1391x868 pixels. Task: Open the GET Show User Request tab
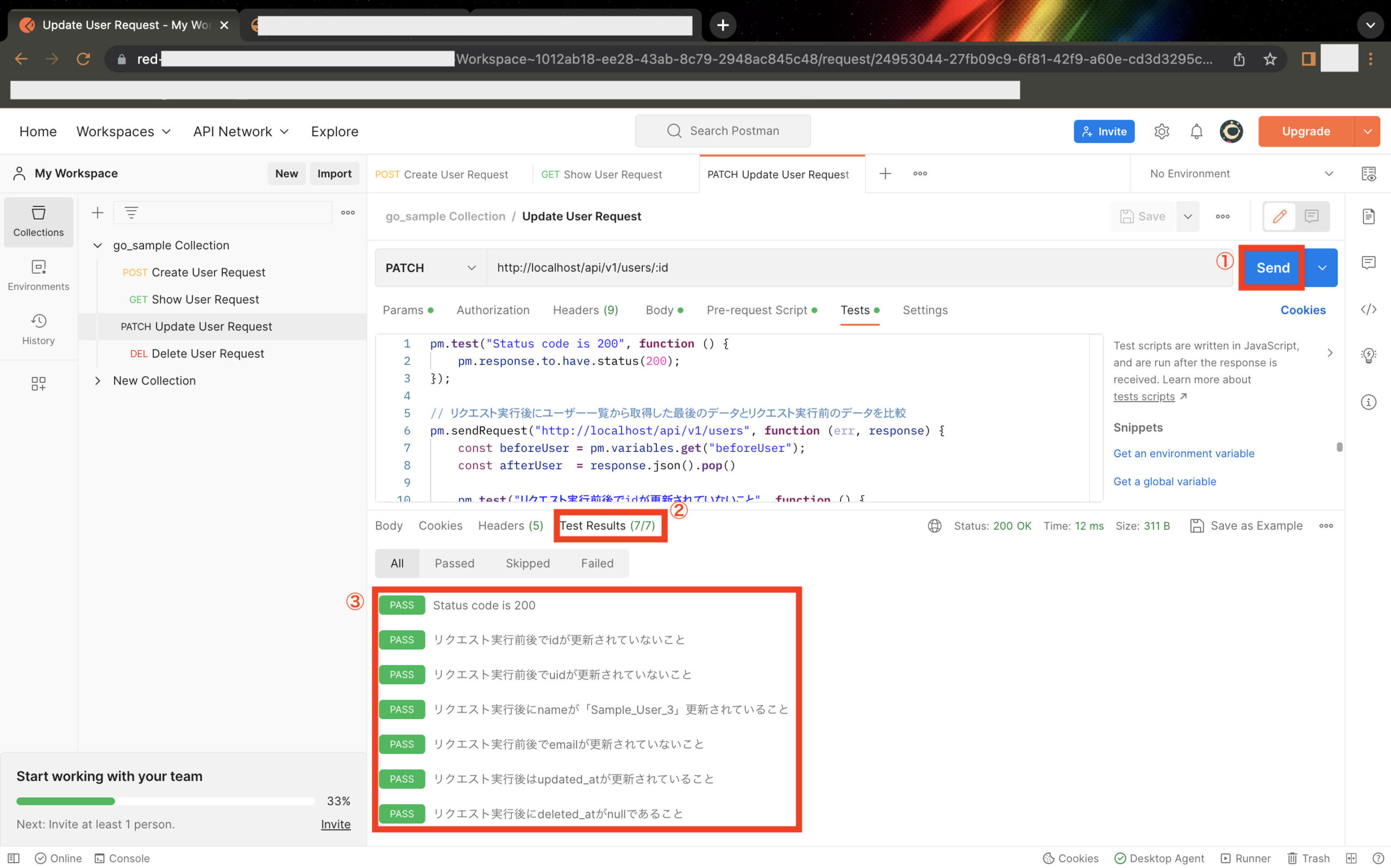click(601, 174)
